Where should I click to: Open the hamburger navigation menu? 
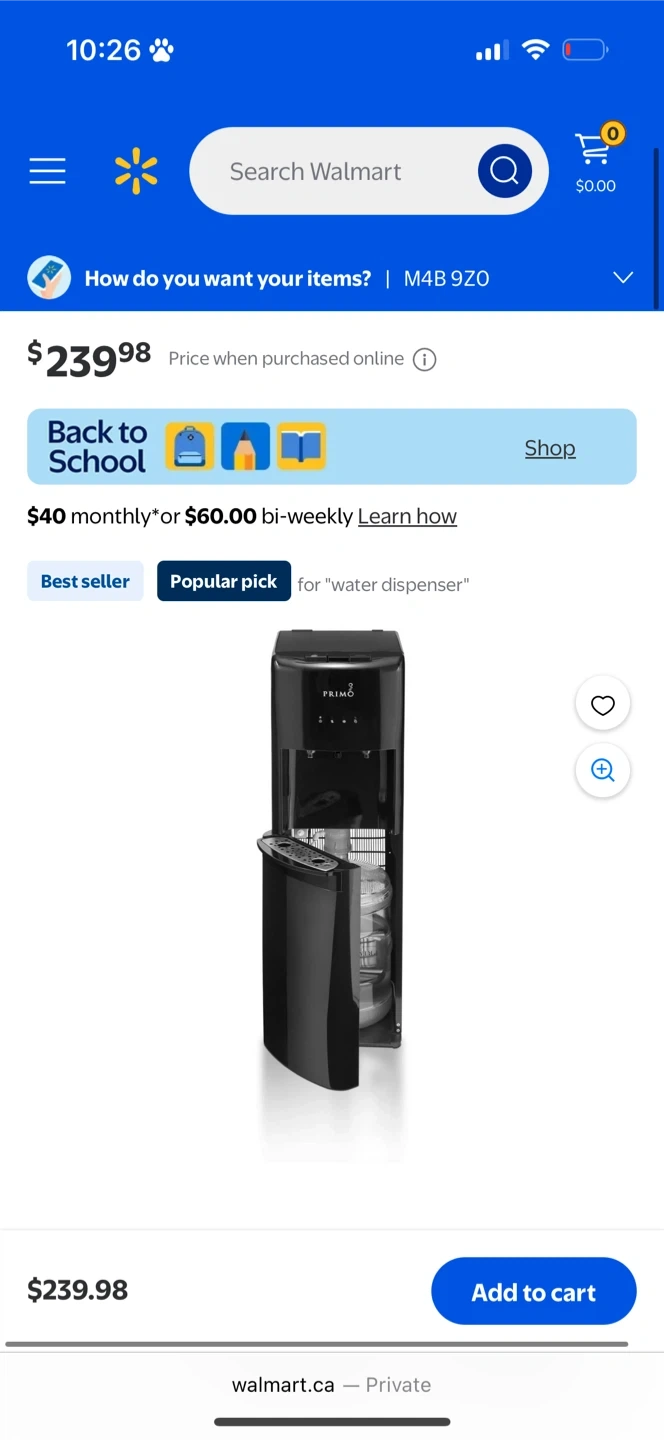coord(47,171)
